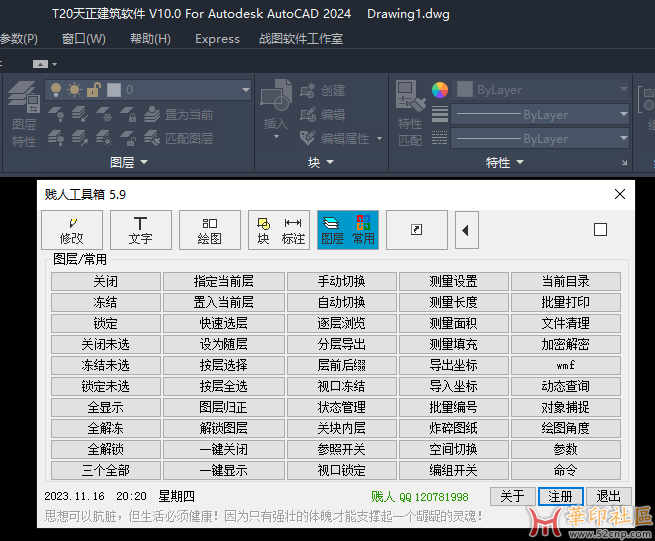
Task: Click the 贱人 QQ 120781998 text
Action: [x=419, y=497]
